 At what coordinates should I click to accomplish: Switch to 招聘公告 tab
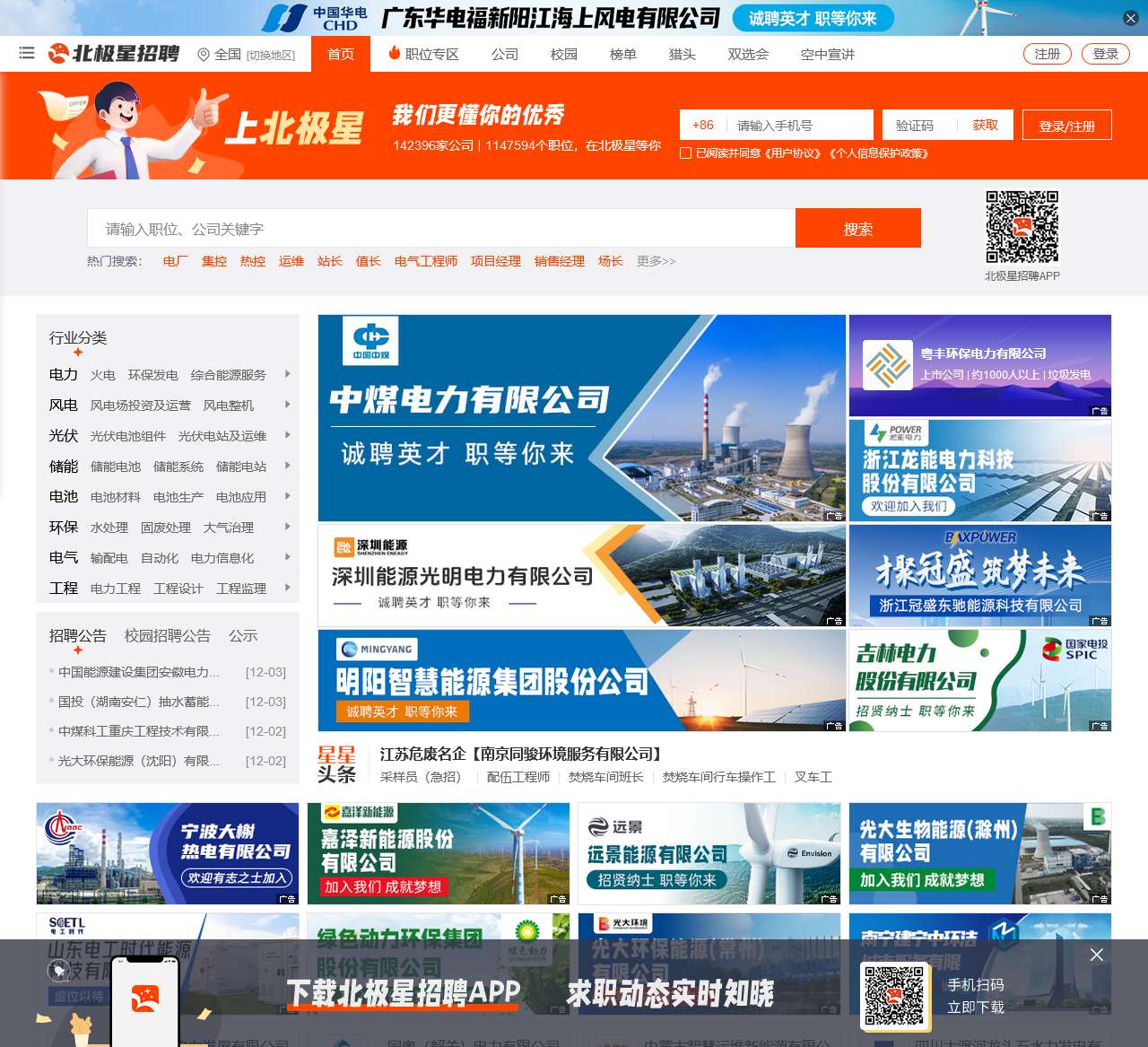(x=78, y=636)
